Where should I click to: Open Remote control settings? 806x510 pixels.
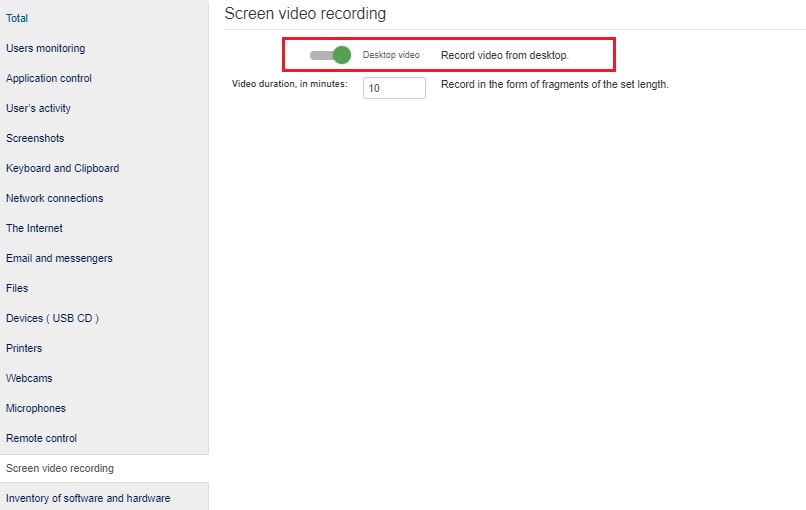(41, 438)
